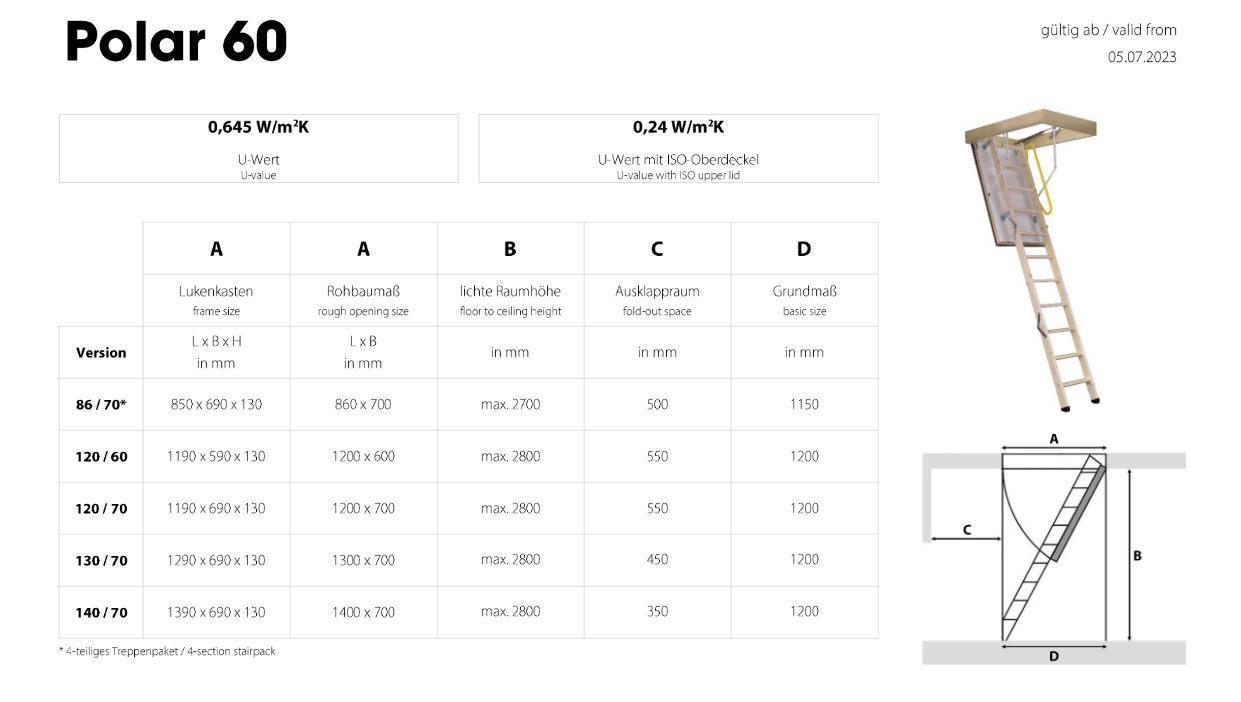Select the 0,24 W/m²K ISO-Oberdeckel box

coord(678,148)
